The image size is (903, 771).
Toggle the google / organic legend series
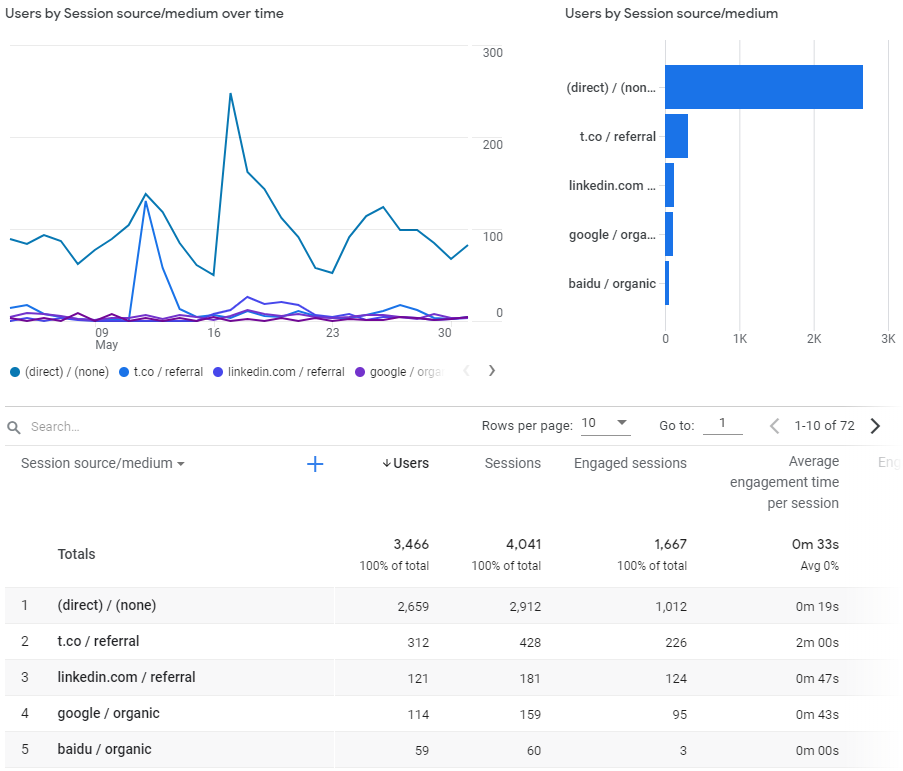(400, 372)
